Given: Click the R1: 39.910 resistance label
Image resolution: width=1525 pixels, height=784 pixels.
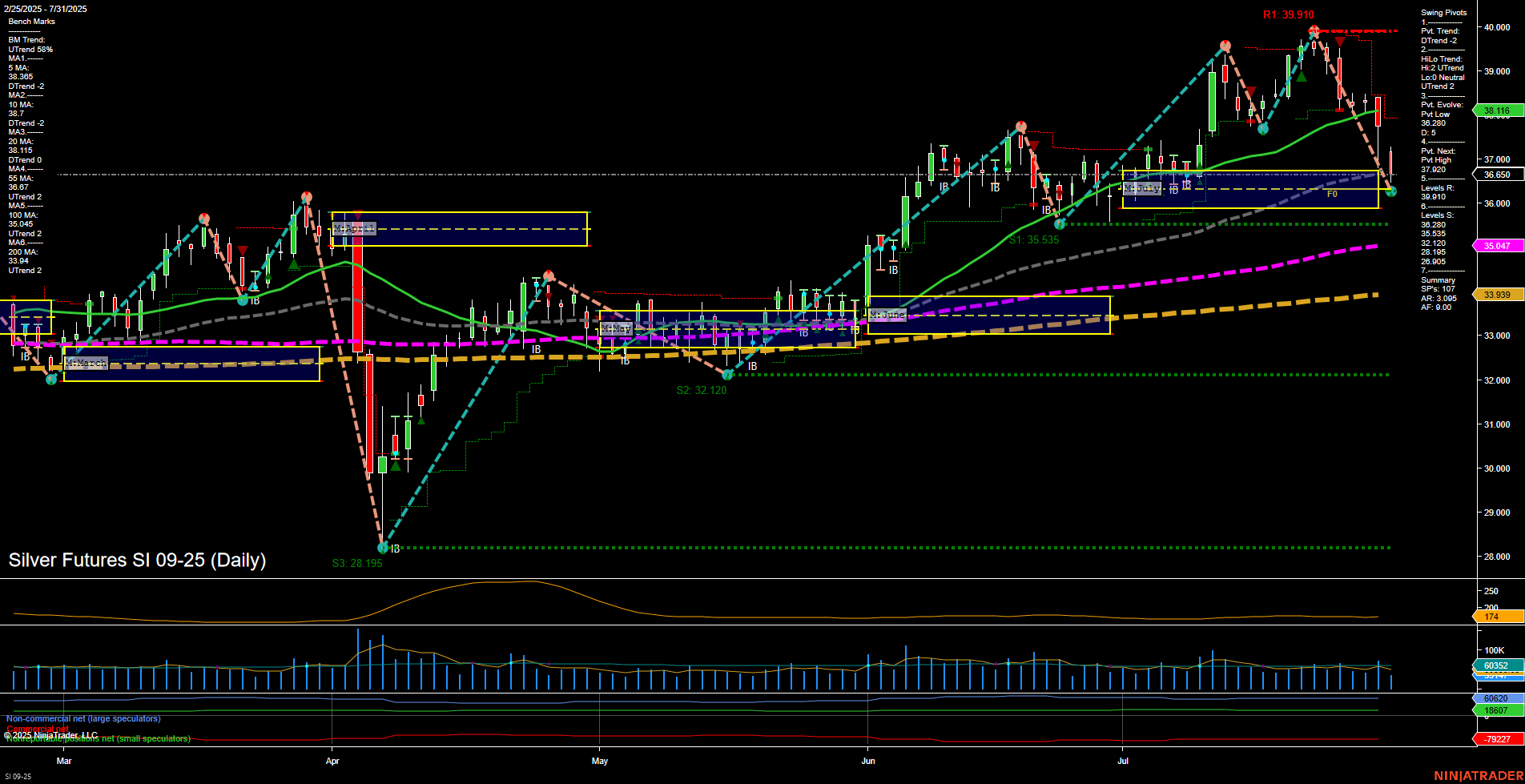Looking at the screenshot, I should (x=1288, y=14).
